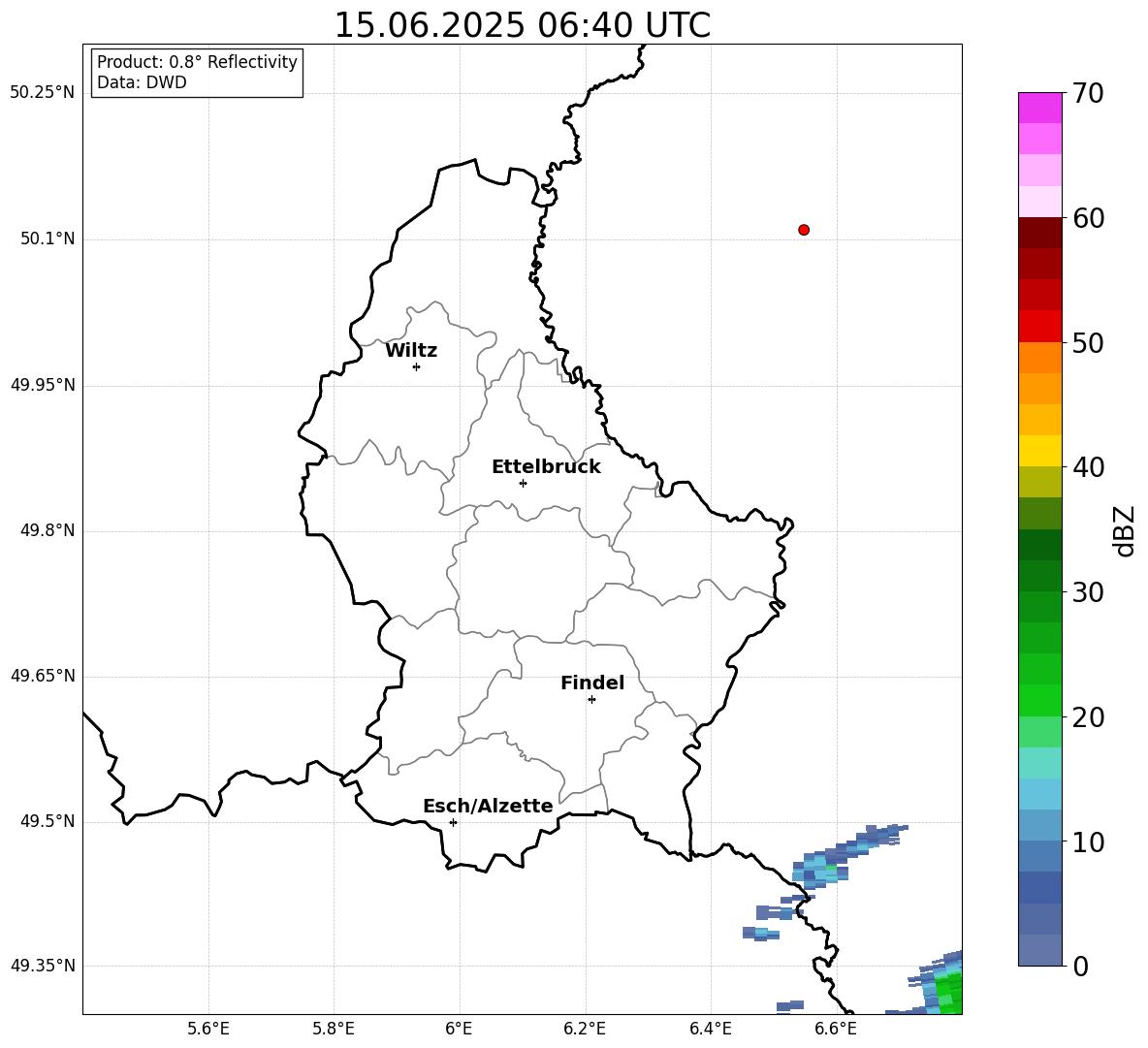Click the 49.35°N latitude label
This screenshot has height=1048, width=1148.
coord(43,966)
